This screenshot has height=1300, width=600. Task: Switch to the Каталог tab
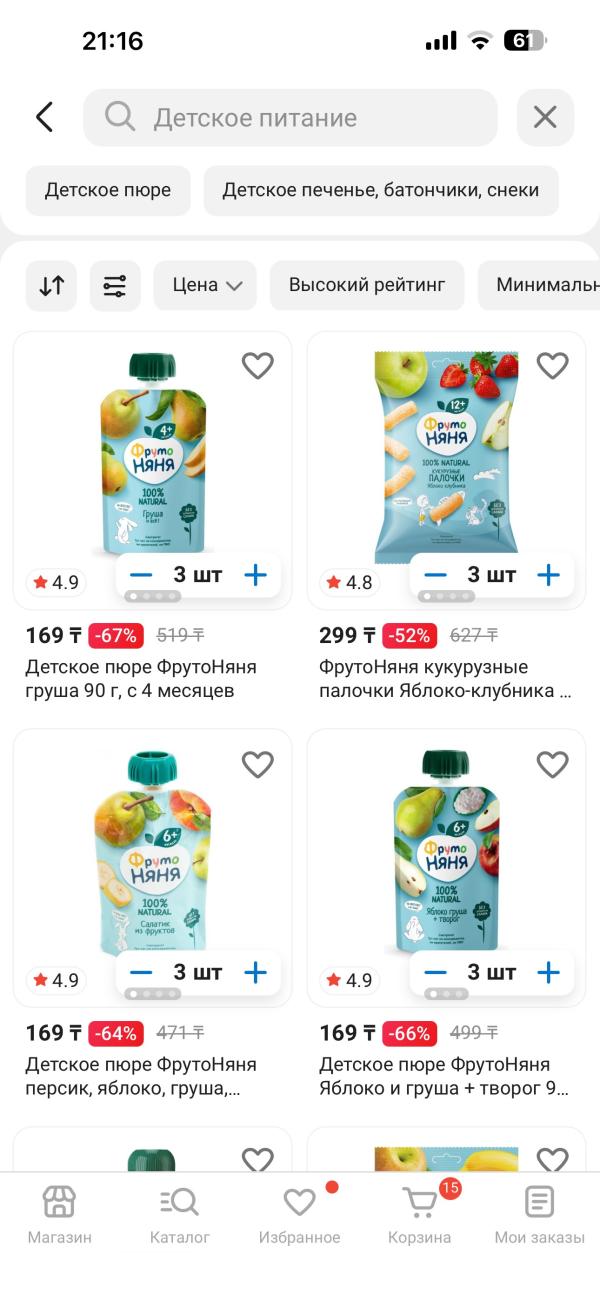[x=180, y=1214]
